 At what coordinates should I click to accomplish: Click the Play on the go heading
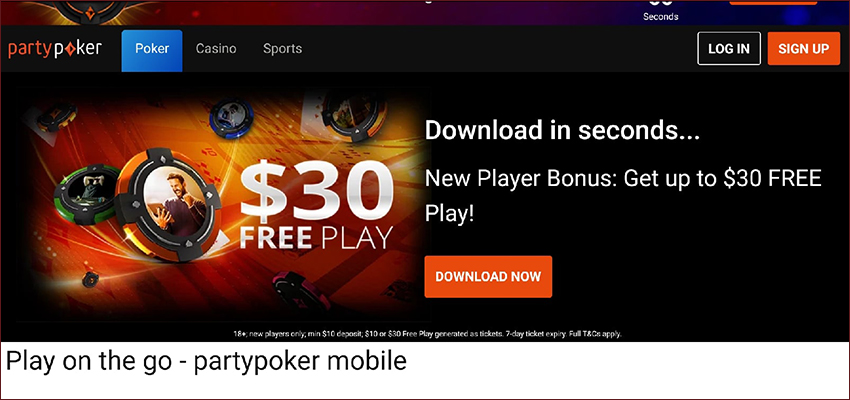pos(206,361)
